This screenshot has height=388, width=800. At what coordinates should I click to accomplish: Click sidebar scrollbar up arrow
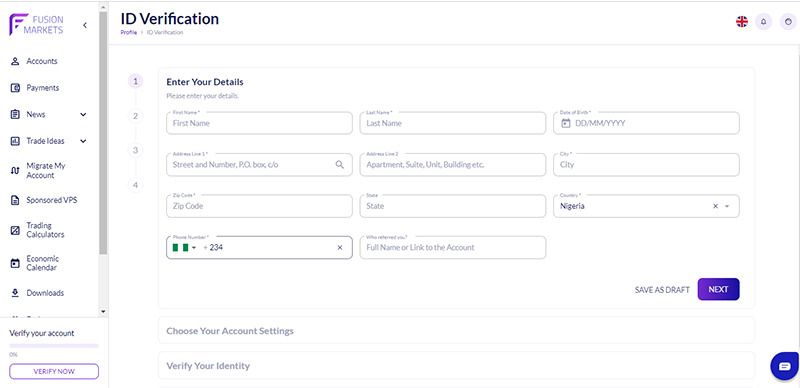click(x=104, y=8)
